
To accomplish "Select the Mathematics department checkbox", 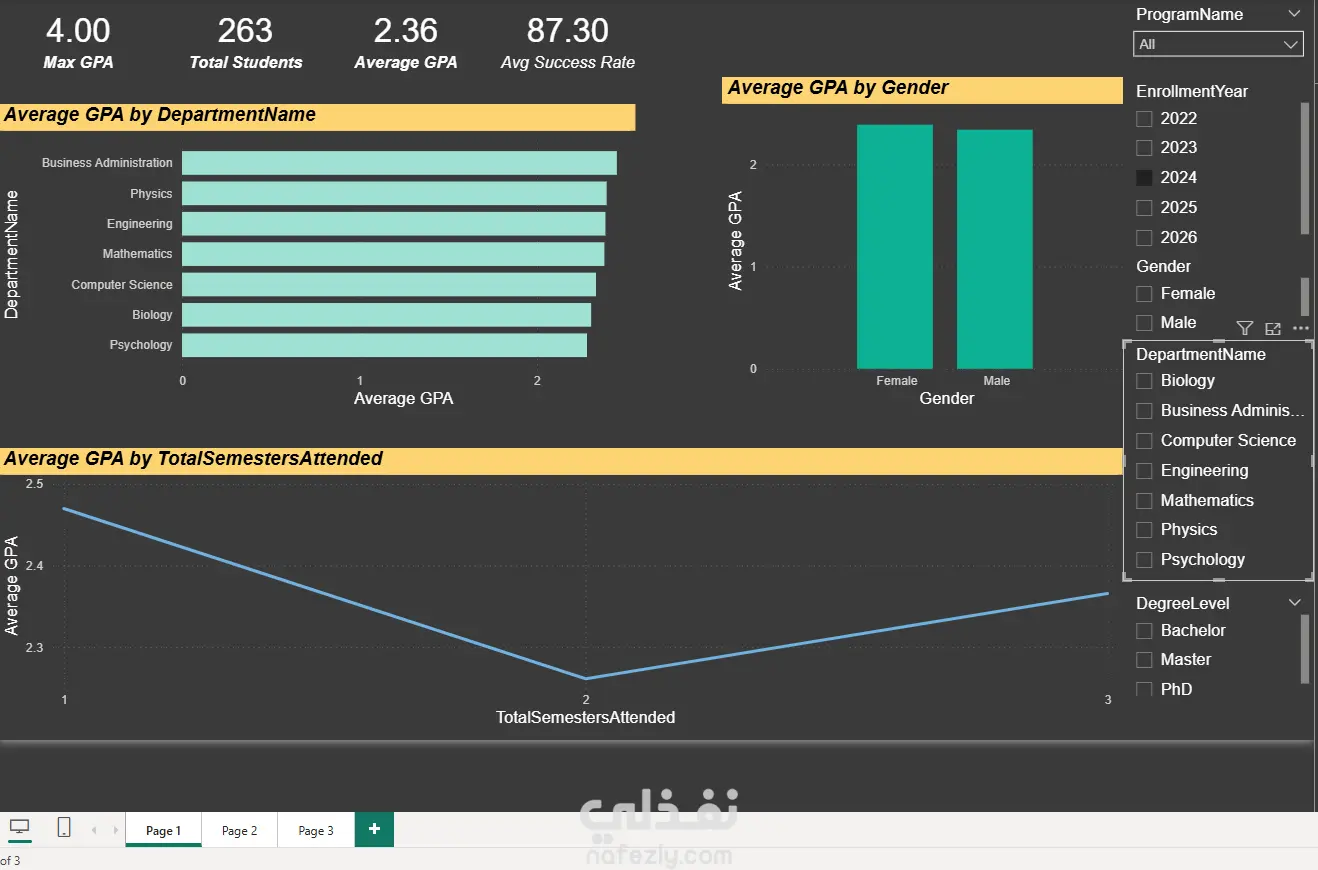I will click(1144, 501).
